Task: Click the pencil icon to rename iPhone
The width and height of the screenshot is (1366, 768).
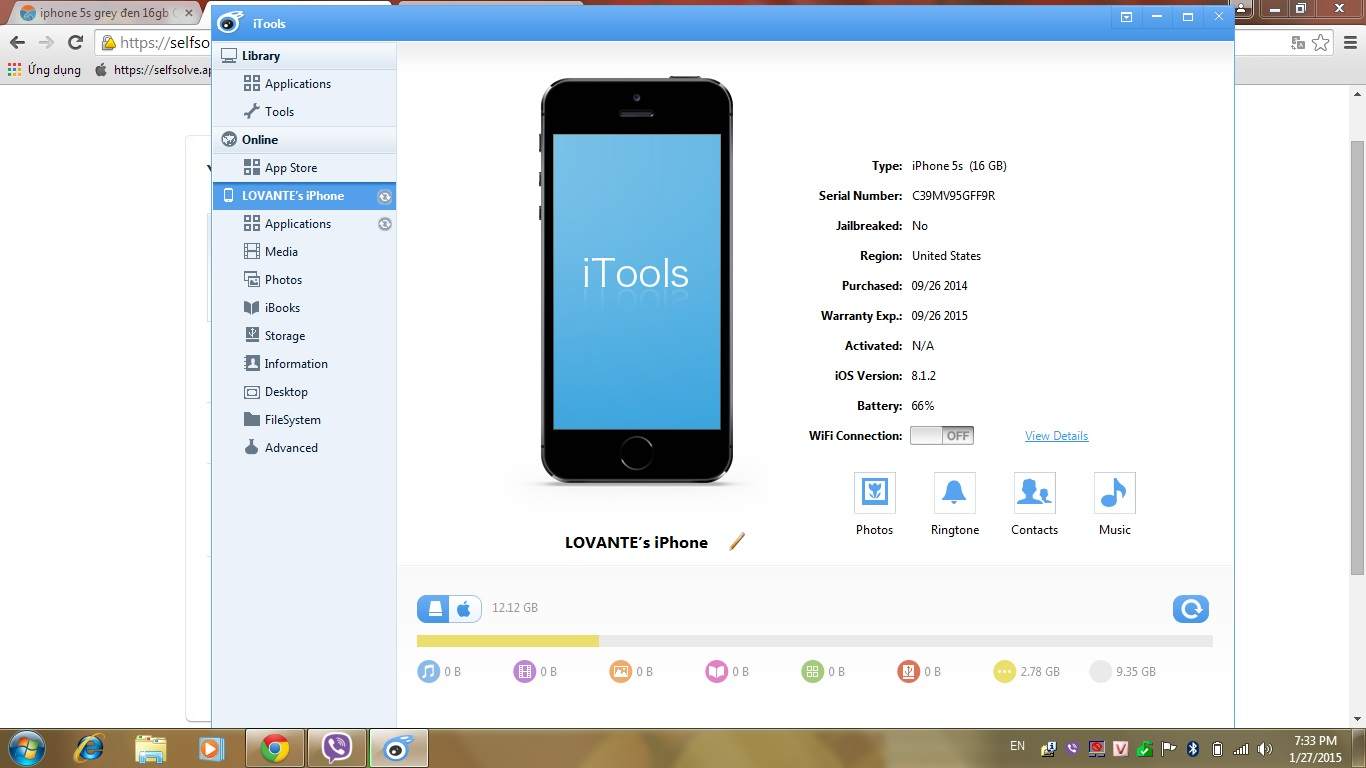Action: point(737,541)
